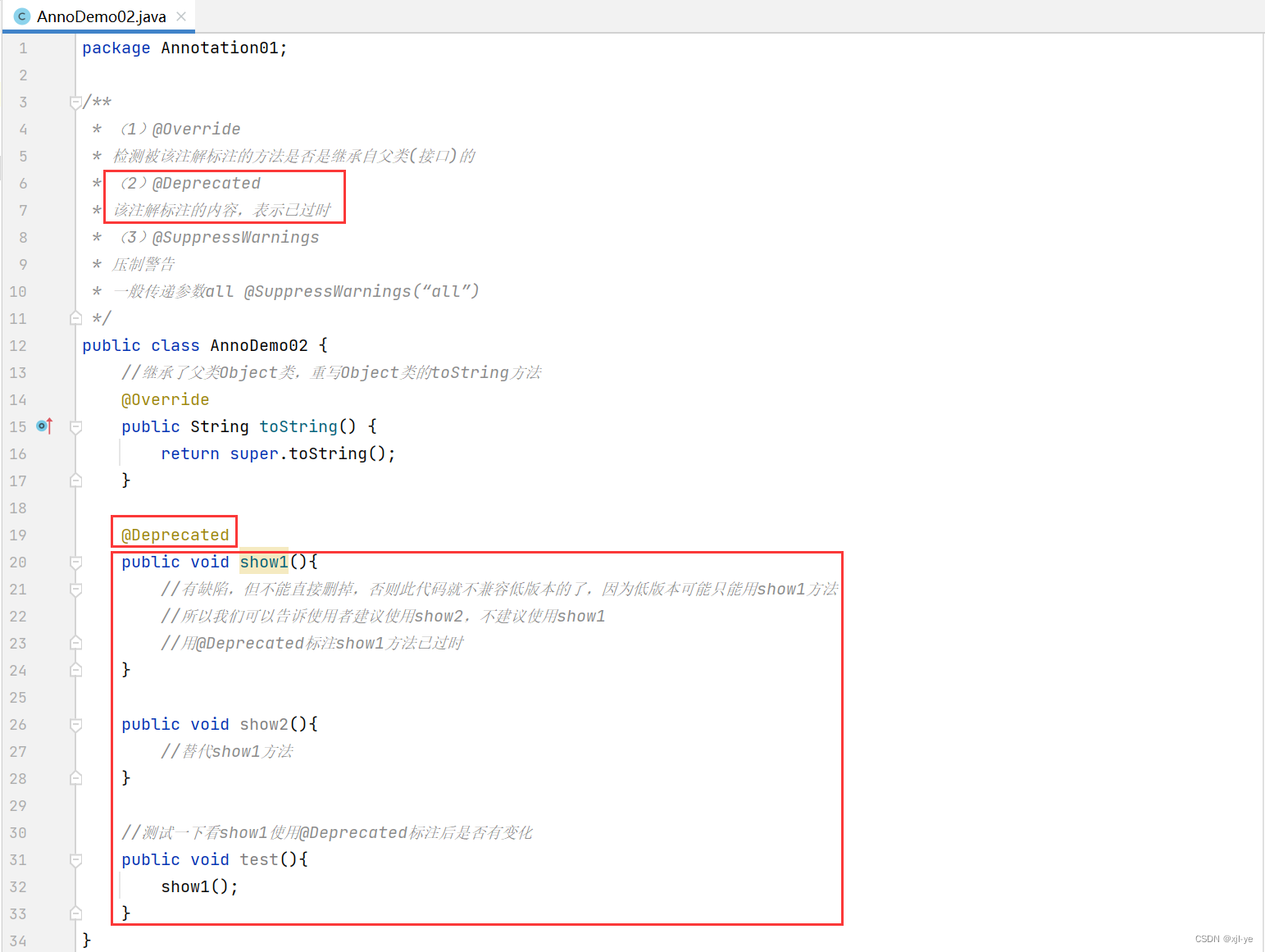Click '@Override' annotation on line 14
This screenshot has height=952, width=1265.
point(166,400)
